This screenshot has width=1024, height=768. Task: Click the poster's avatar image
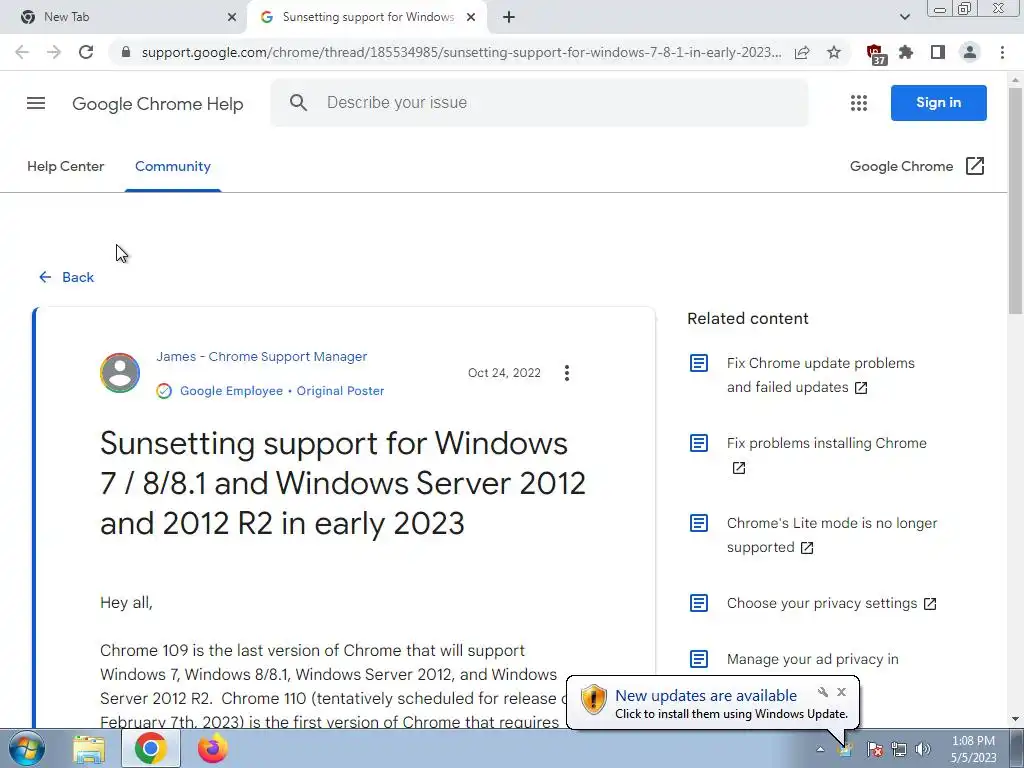pos(120,373)
